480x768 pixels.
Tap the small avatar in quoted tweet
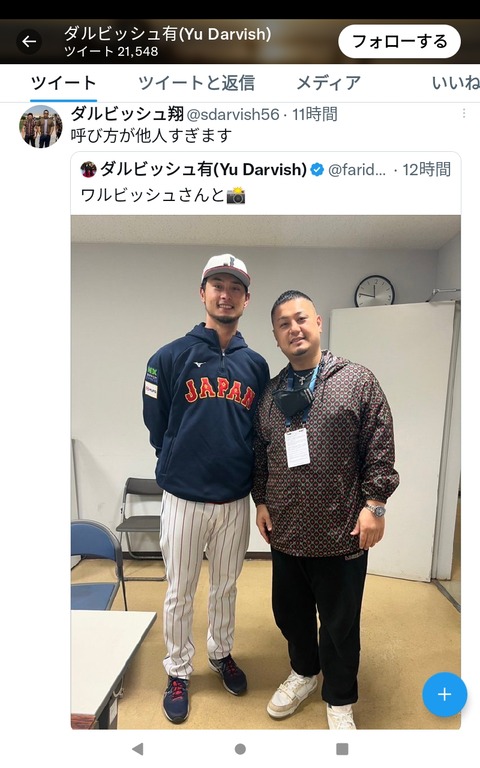[89, 169]
